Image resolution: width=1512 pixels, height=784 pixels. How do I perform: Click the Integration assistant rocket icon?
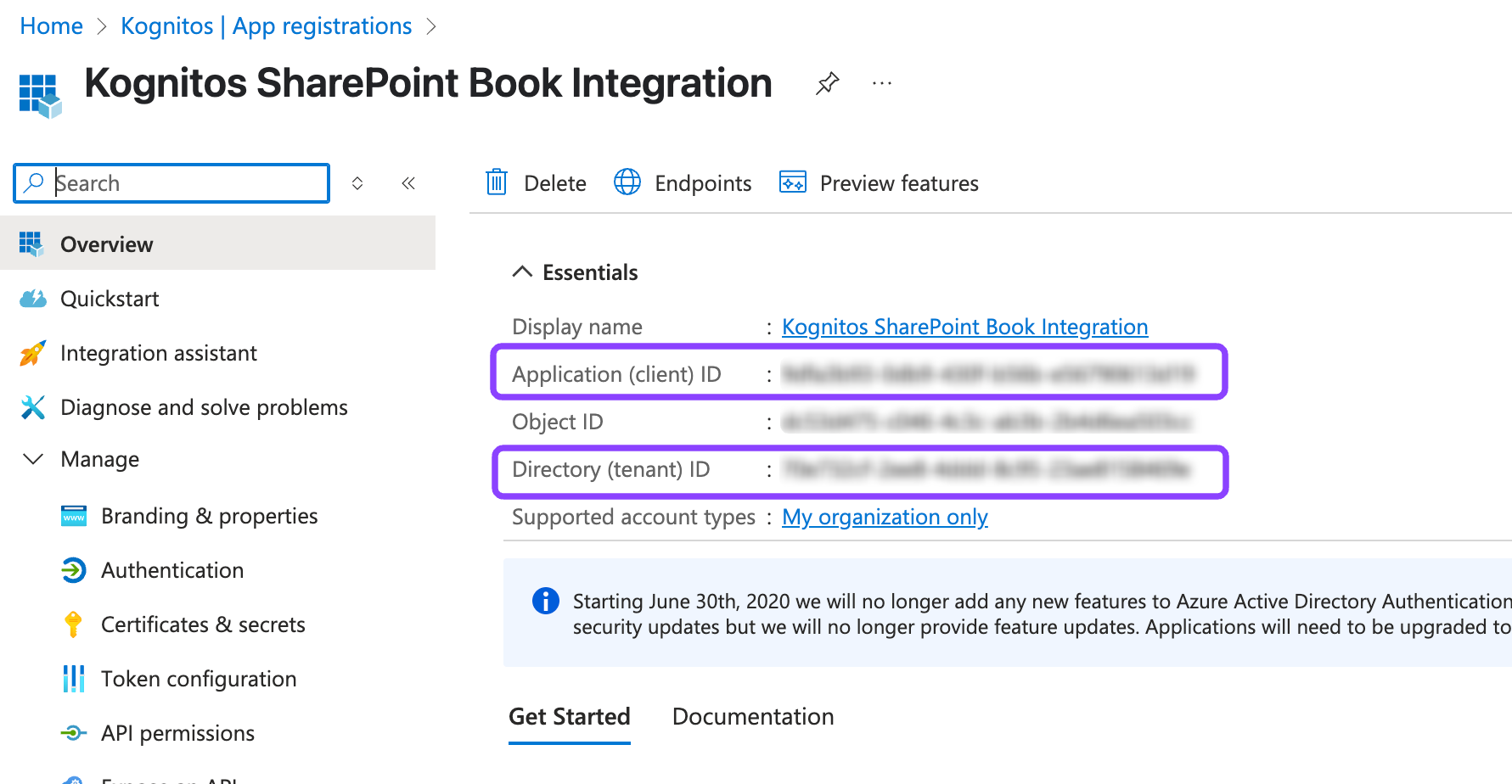[32, 353]
